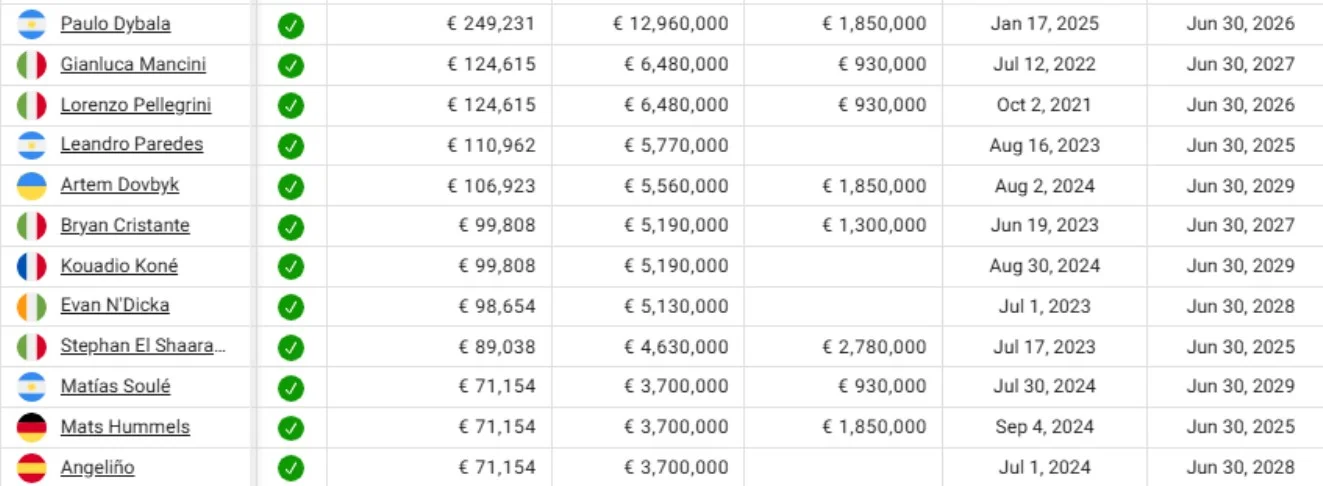Image resolution: width=1323 pixels, height=486 pixels.
Task: Go to Artem Dovbyk's profile
Action: (x=119, y=186)
